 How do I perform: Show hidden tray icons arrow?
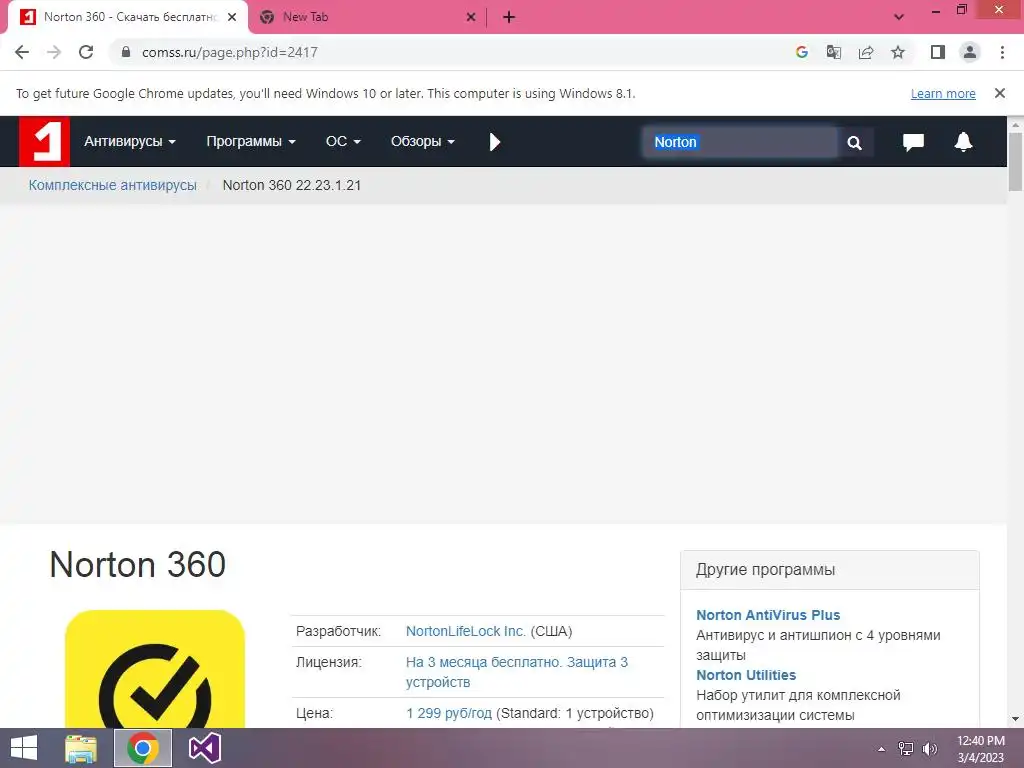click(x=882, y=749)
